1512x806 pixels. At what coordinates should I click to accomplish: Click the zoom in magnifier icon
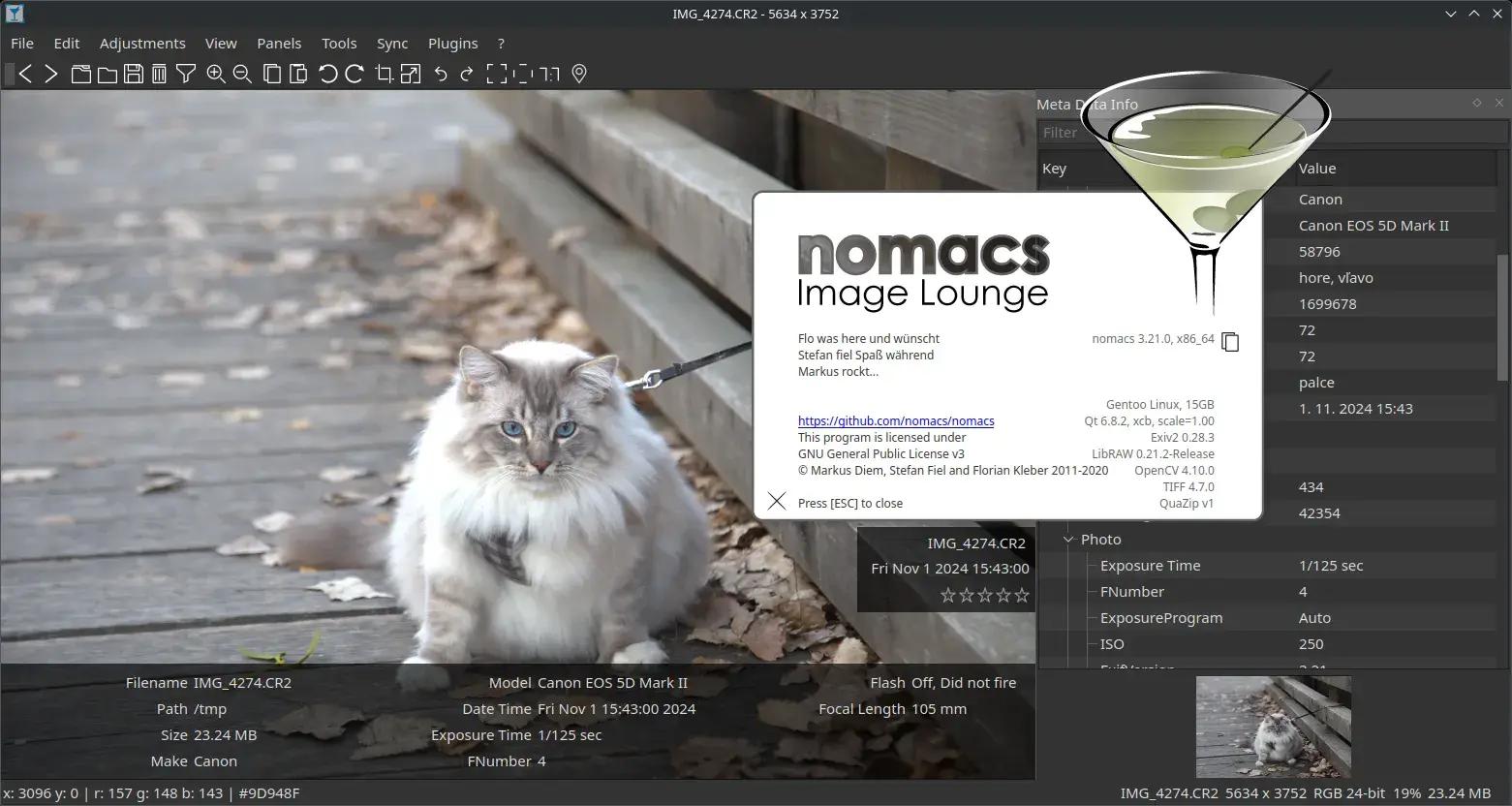(x=216, y=74)
